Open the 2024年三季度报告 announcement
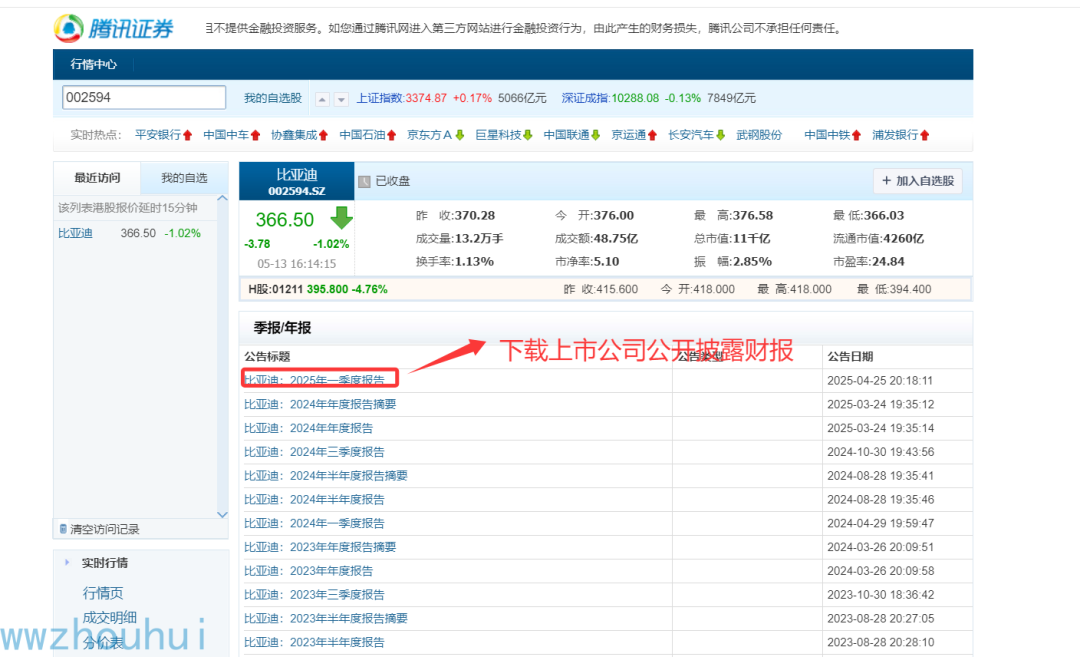The width and height of the screenshot is (1080, 657). pyautogui.click(x=314, y=452)
